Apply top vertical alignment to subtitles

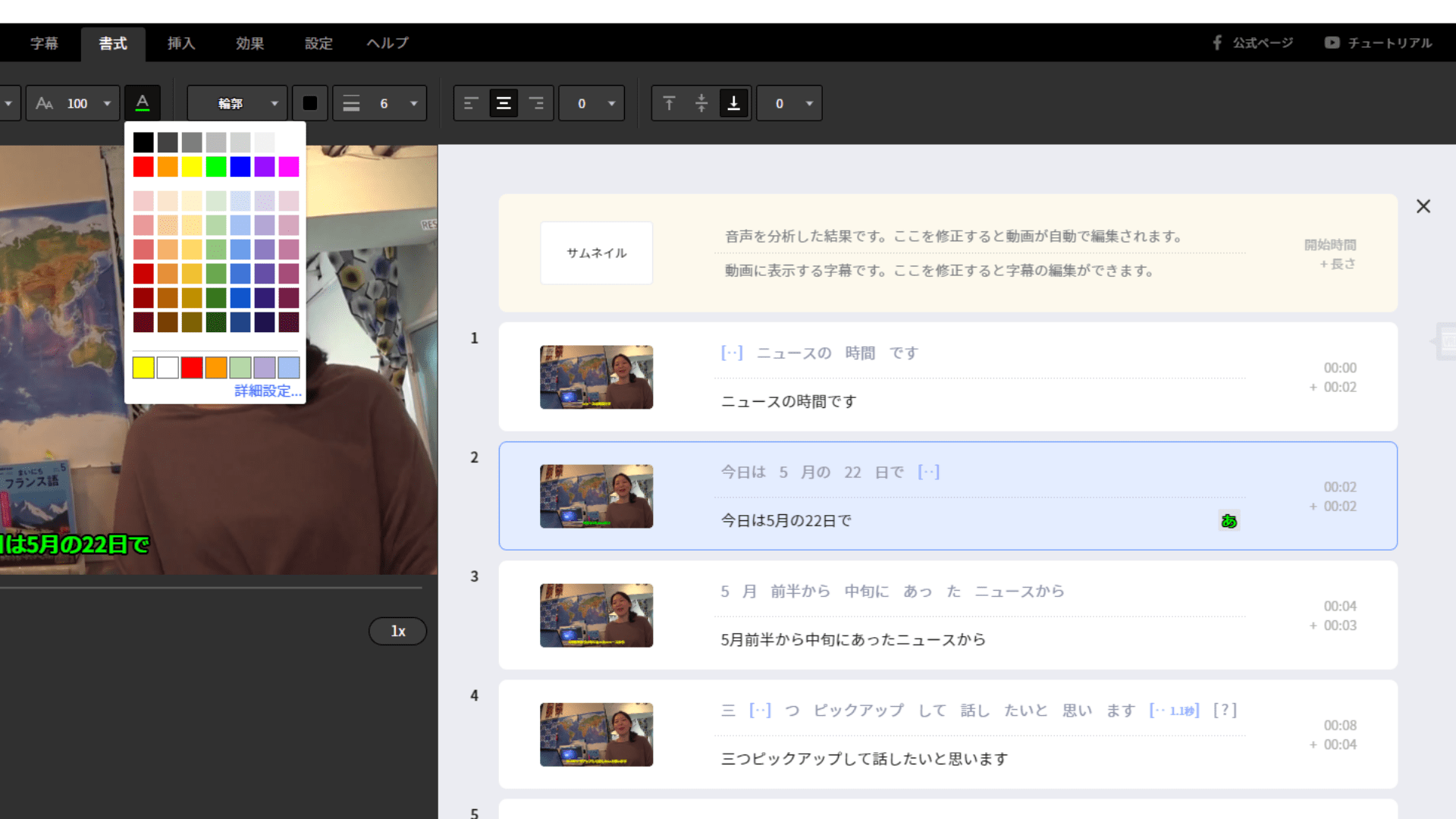pos(668,102)
